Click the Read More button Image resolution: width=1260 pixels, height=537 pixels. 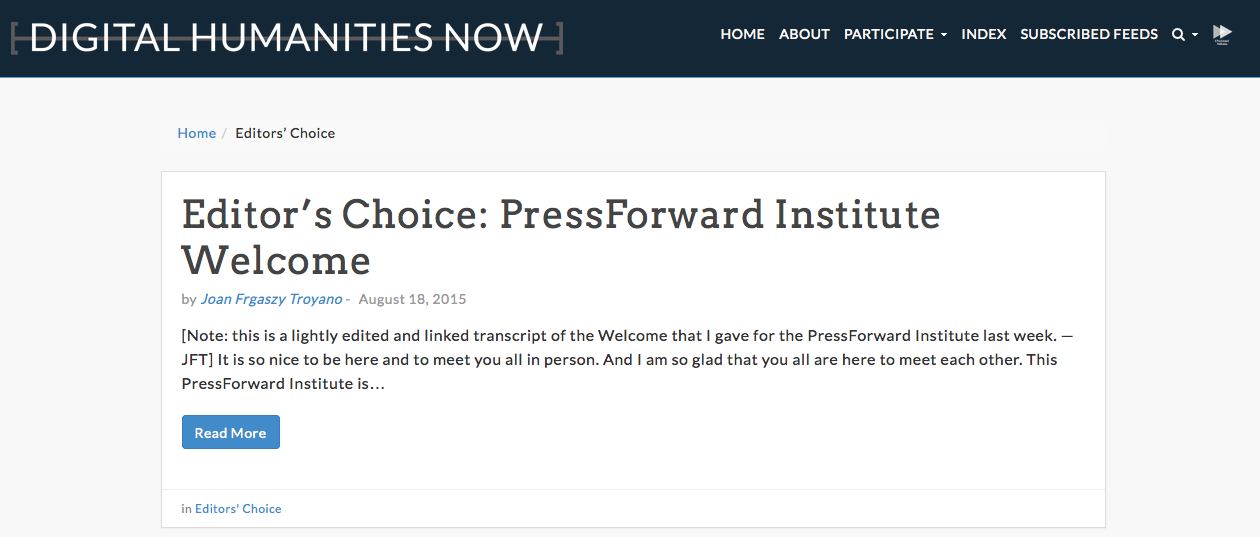click(230, 432)
